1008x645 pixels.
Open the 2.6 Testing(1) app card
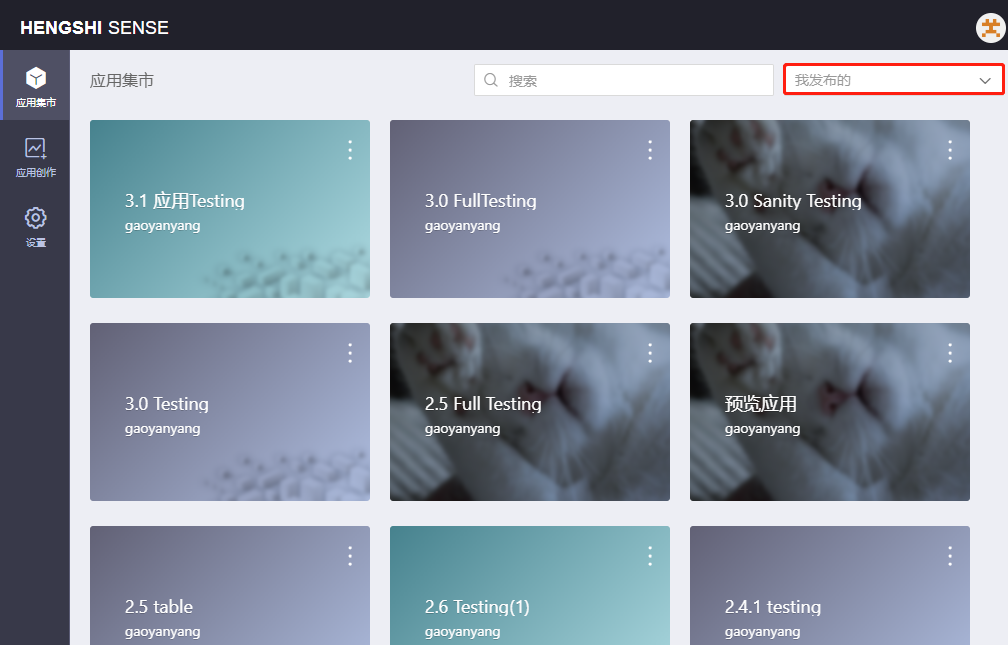tap(530, 585)
